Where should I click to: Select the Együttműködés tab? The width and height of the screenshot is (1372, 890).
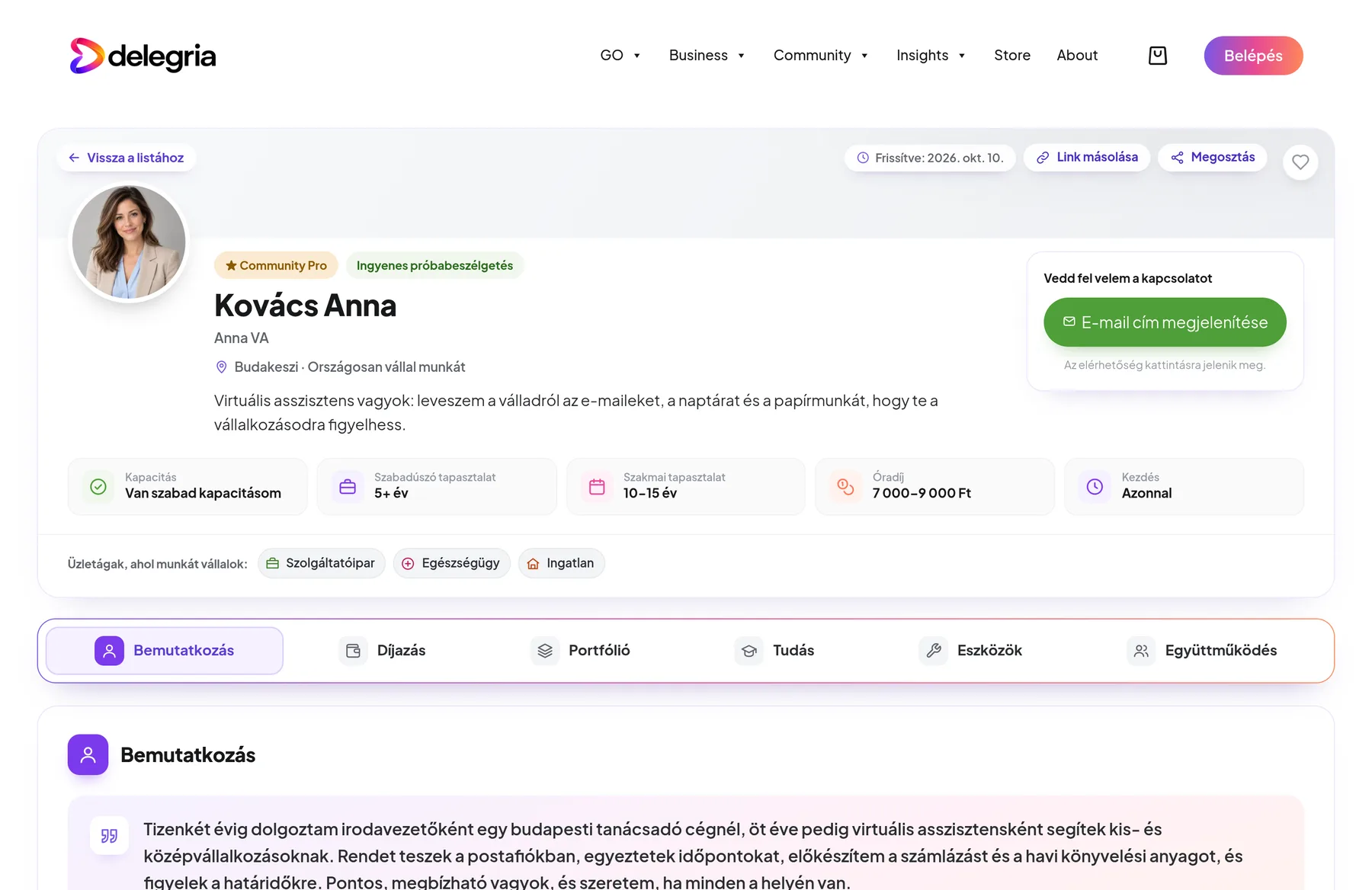point(1202,651)
